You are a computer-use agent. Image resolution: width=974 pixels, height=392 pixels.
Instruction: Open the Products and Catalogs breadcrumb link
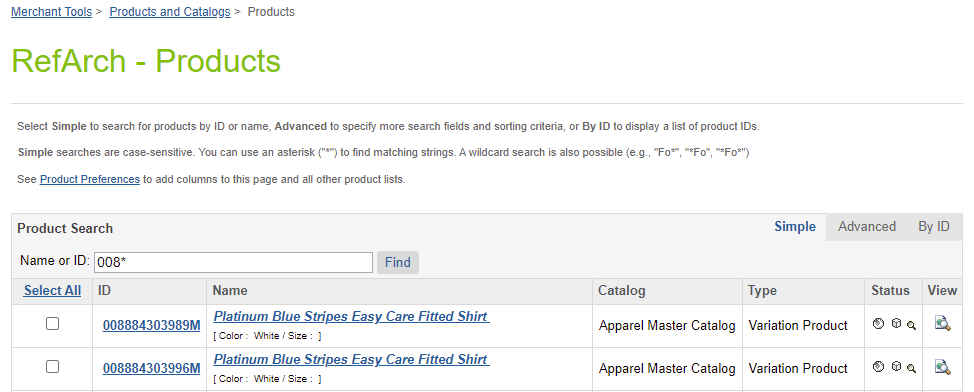click(x=170, y=12)
